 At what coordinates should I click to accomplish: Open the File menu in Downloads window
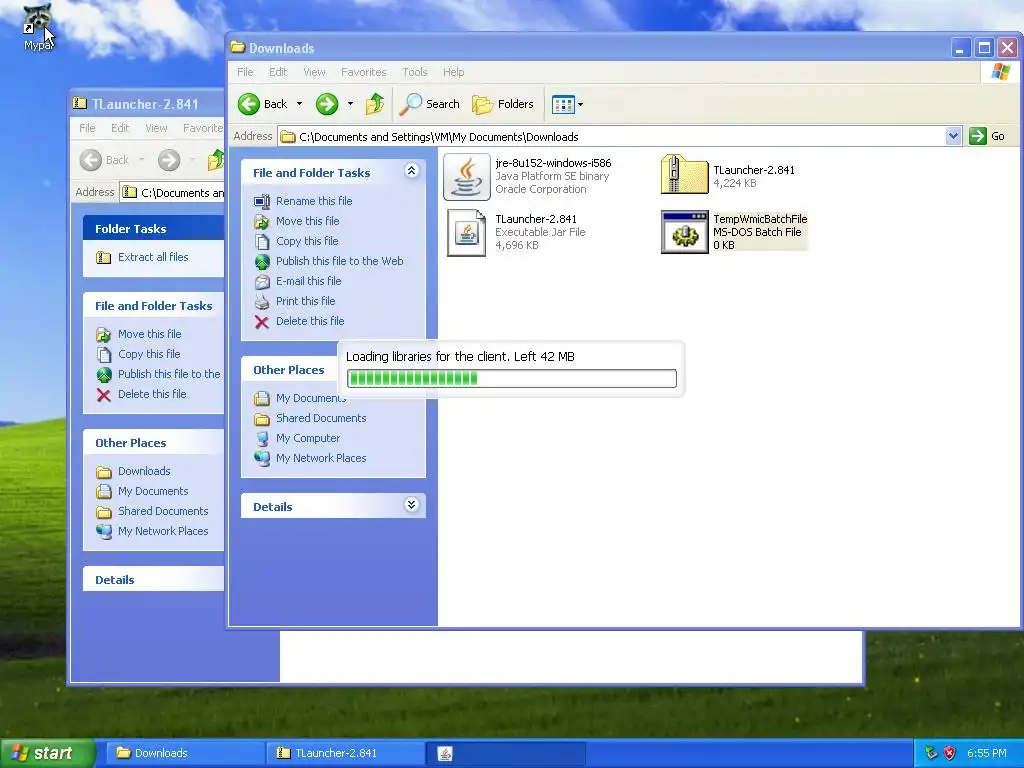[245, 72]
